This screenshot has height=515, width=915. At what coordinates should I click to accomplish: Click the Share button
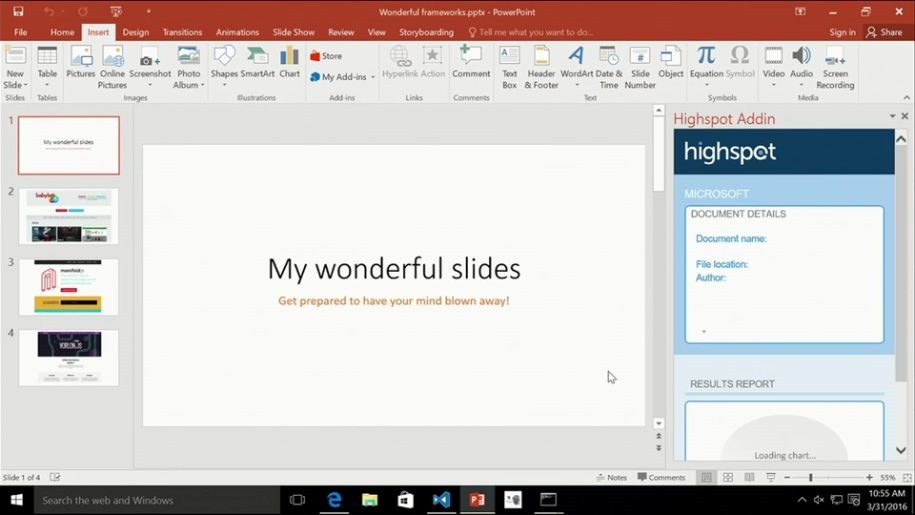click(x=885, y=32)
